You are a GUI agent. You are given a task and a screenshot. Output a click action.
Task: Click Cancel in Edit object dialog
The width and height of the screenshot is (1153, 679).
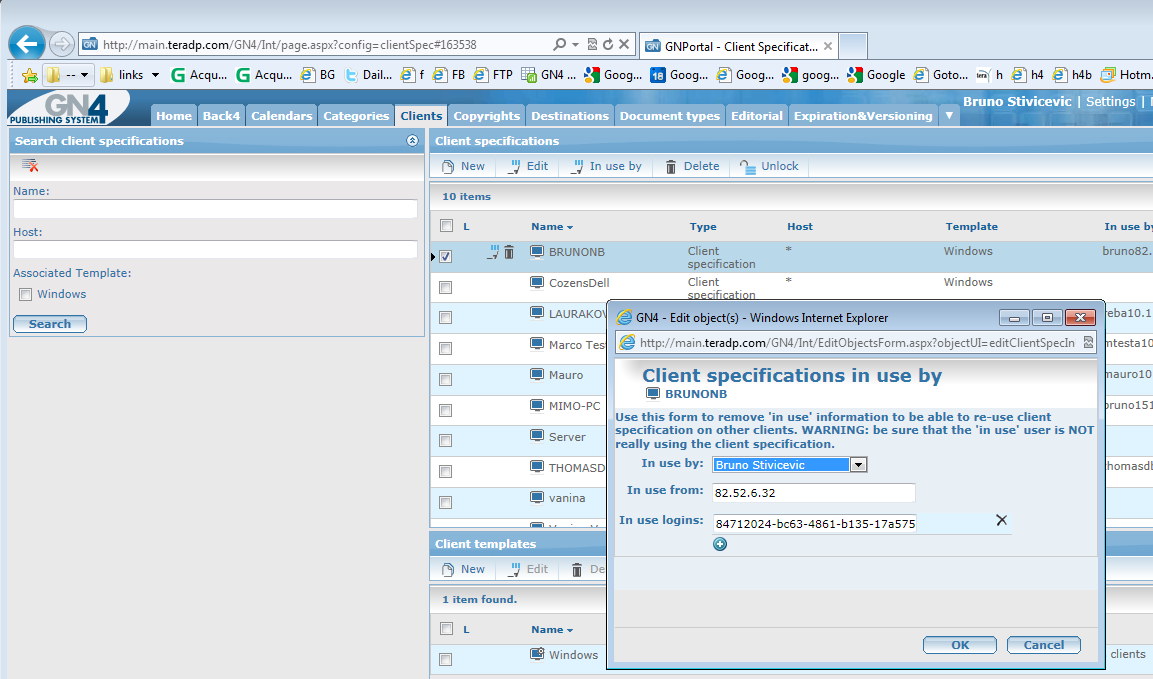coord(1043,644)
